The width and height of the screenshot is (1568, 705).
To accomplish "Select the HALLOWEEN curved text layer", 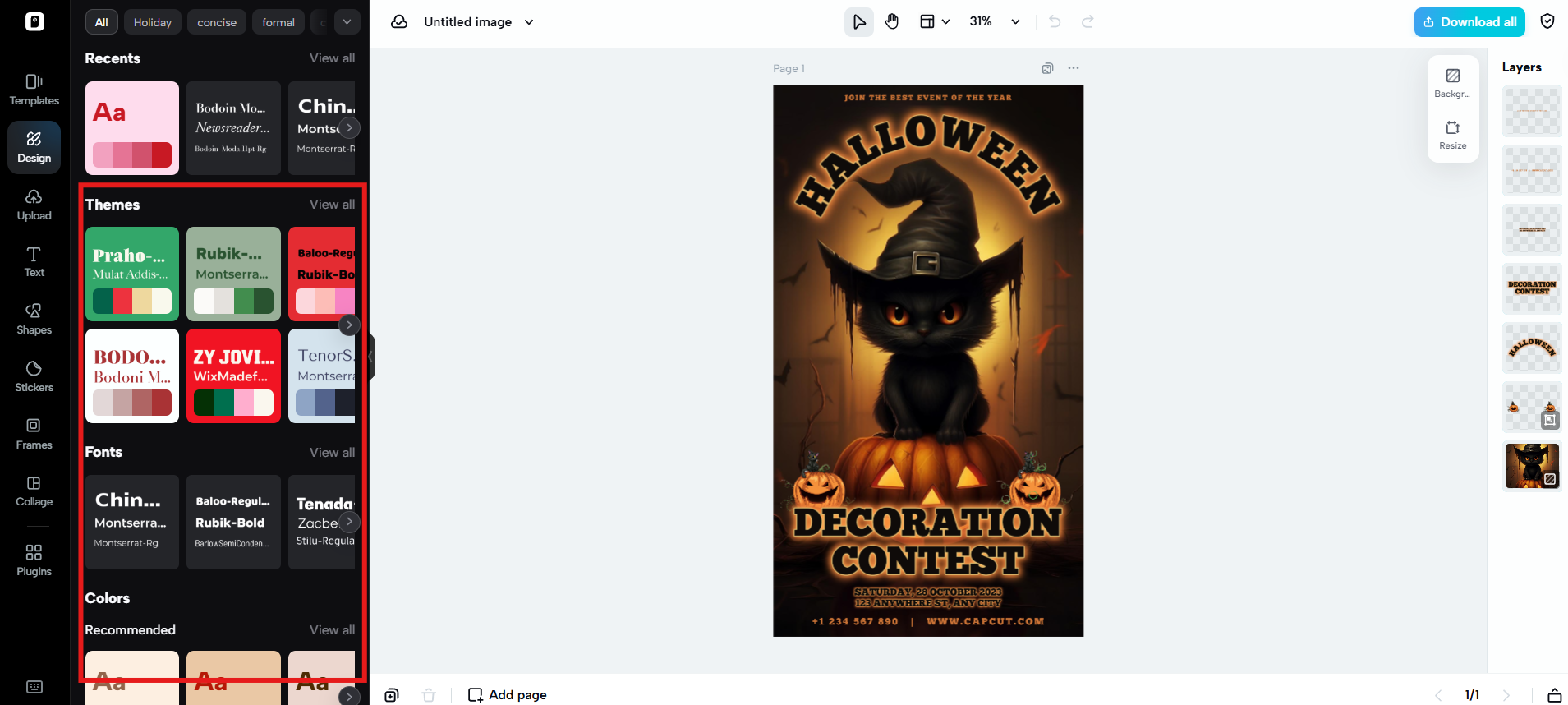I will click(x=1532, y=348).
